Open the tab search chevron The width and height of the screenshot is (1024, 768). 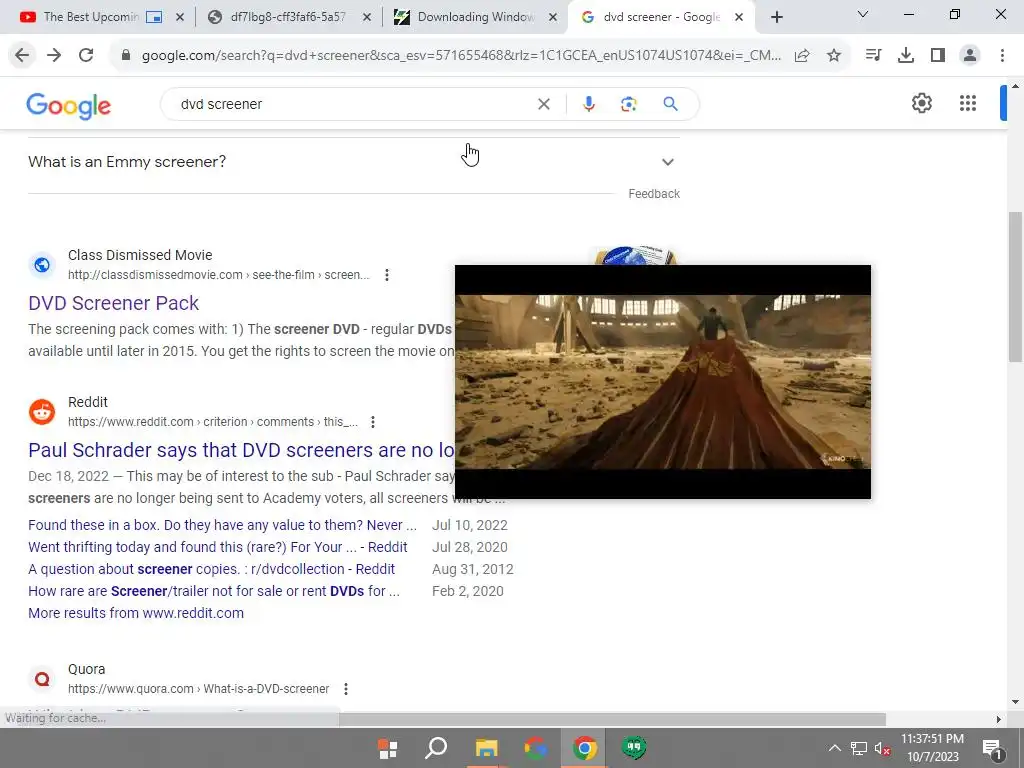(x=863, y=14)
